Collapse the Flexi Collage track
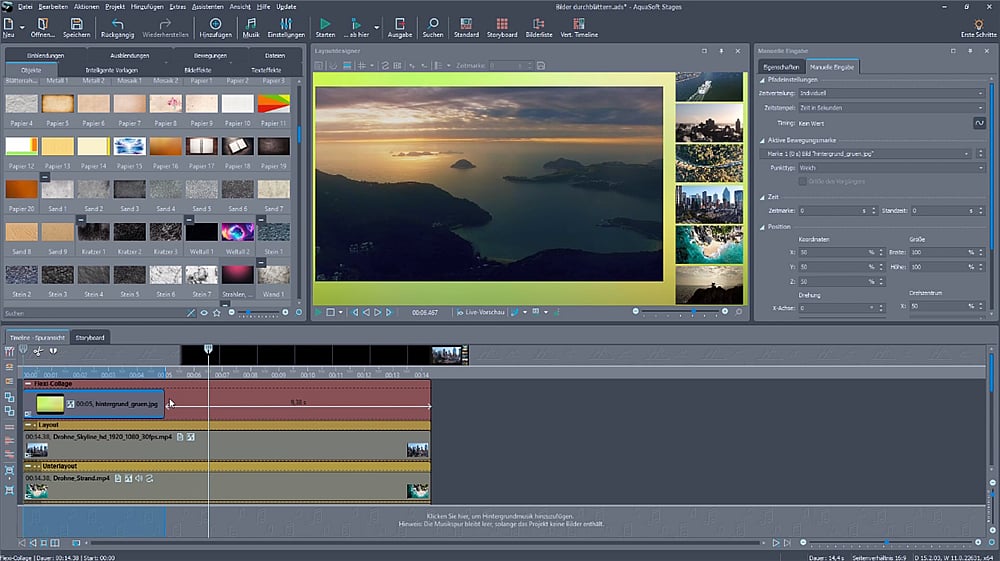The width and height of the screenshot is (1000, 561). [28, 384]
